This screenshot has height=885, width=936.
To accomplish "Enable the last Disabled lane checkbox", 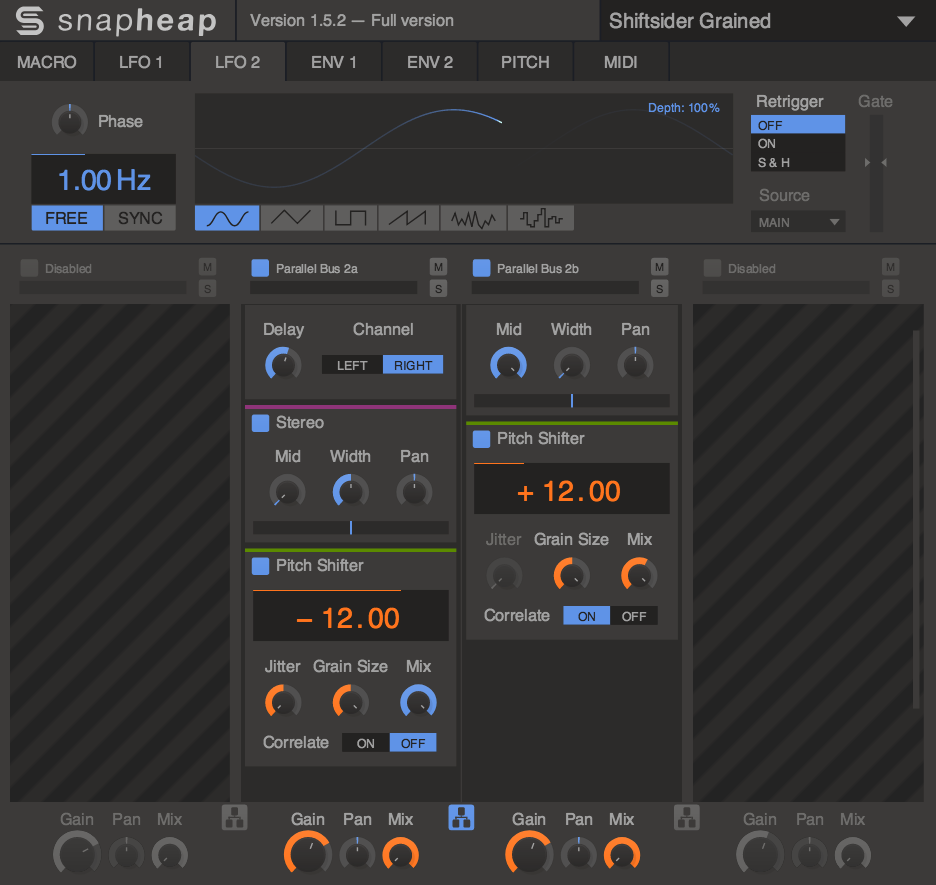I will (712, 268).
